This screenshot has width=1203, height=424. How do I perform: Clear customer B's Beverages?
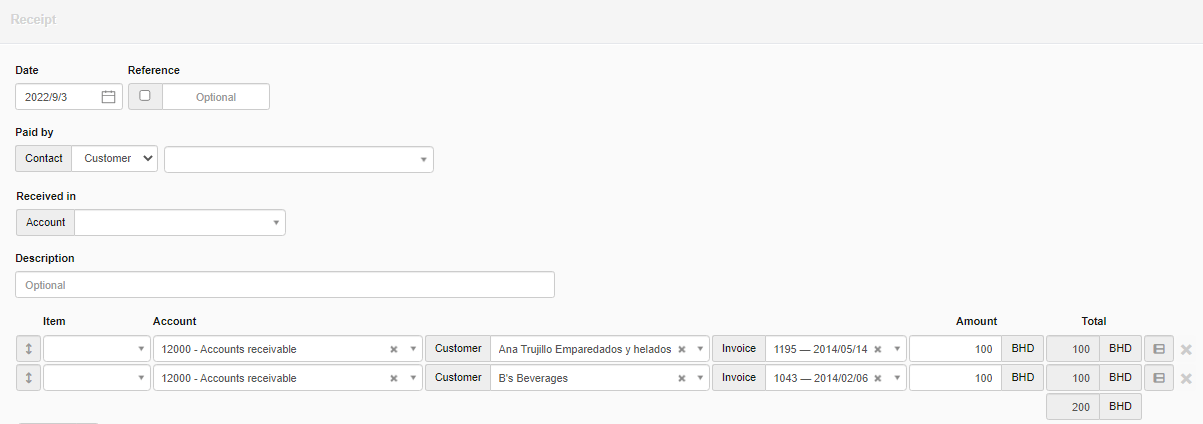coord(682,378)
